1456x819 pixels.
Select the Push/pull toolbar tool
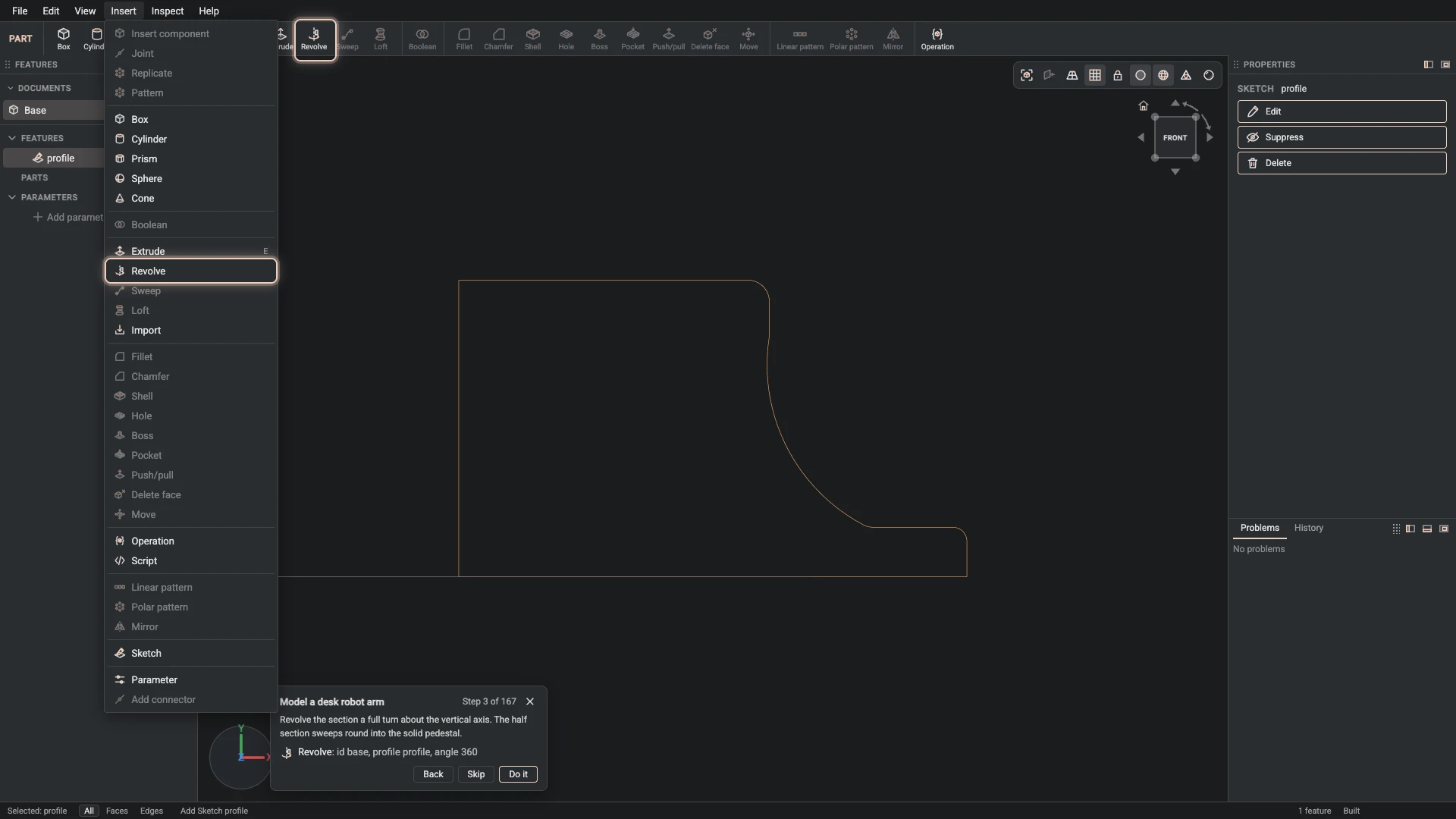point(668,39)
